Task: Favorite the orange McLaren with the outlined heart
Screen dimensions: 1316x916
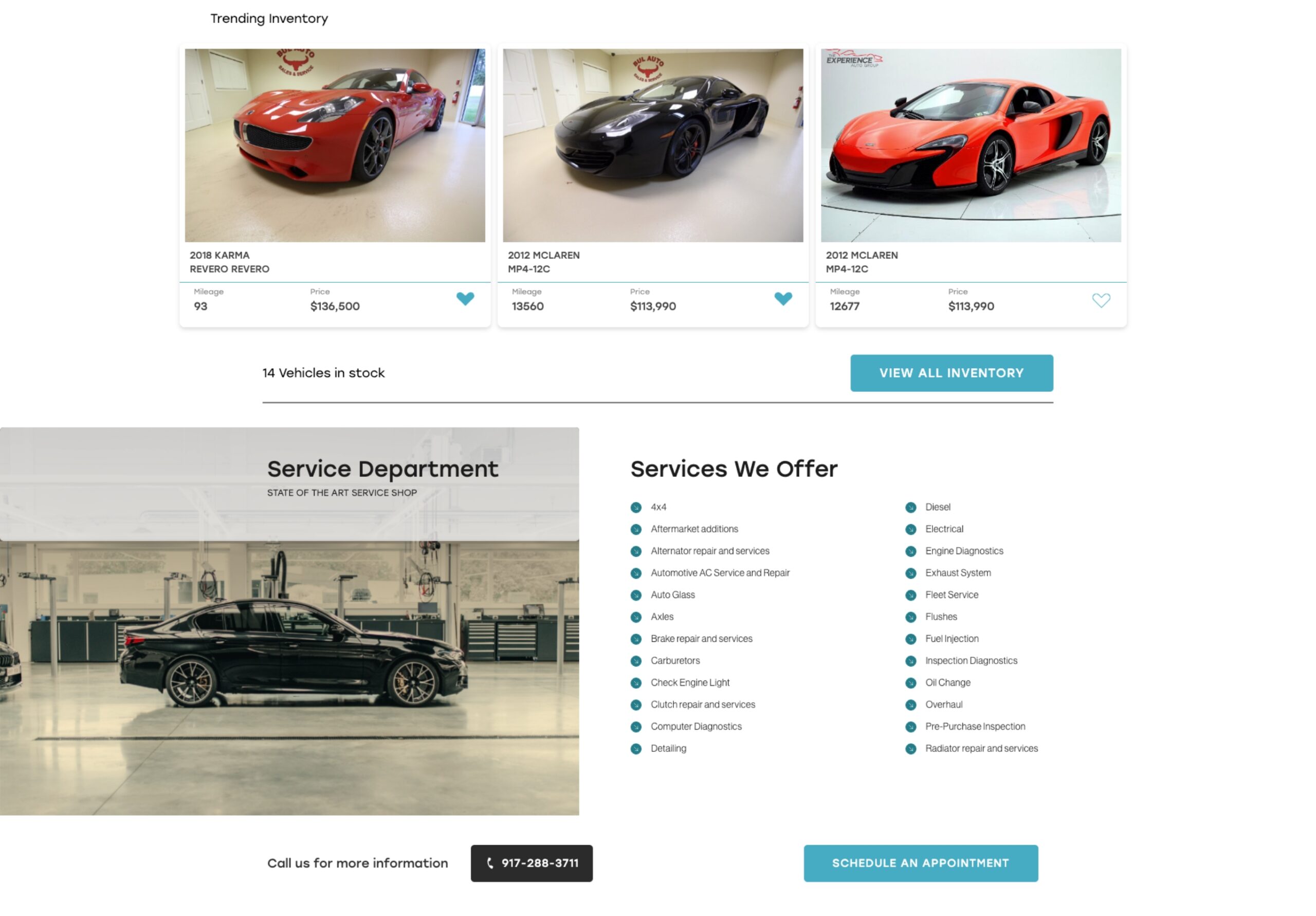Action: pos(1101,300)
